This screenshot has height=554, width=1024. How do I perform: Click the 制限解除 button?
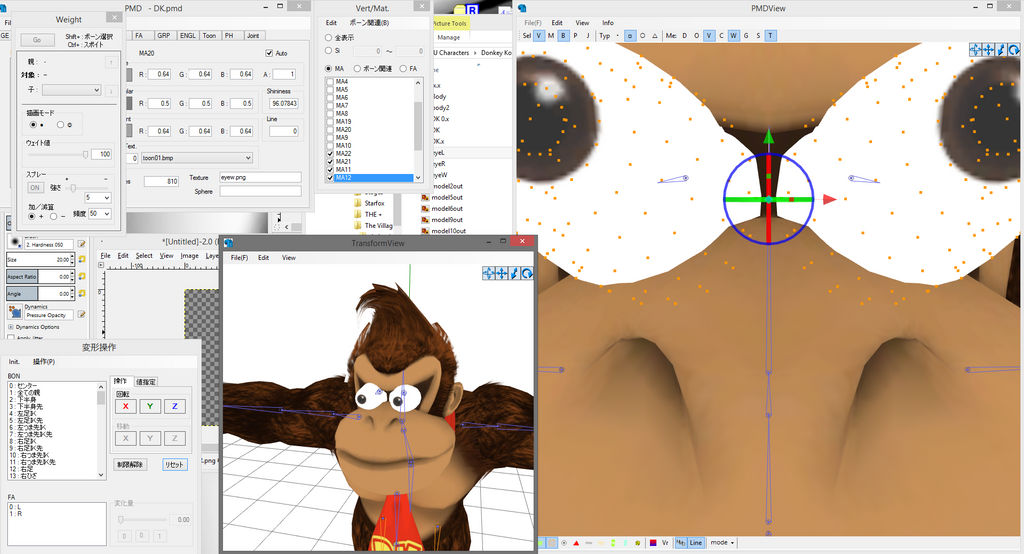pos(131,464)
